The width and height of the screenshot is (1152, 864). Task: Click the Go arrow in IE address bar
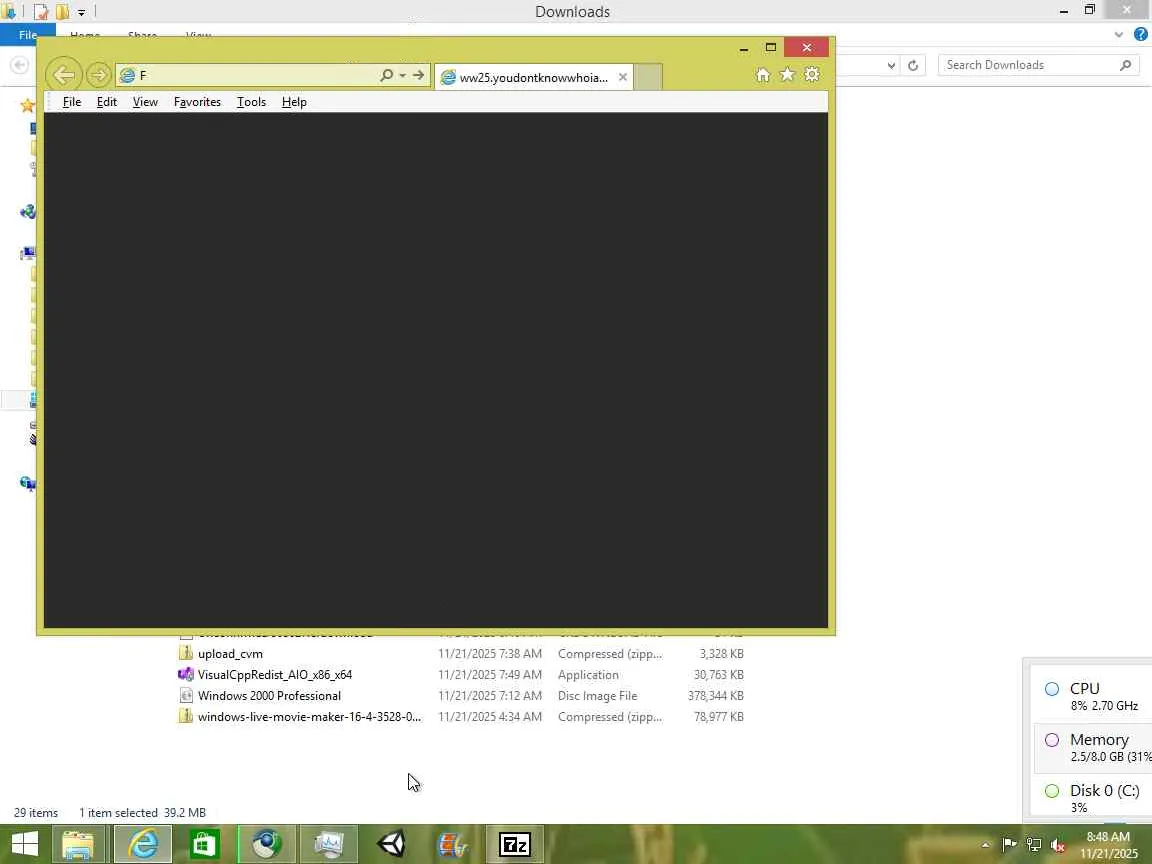(x=418, y=75)
